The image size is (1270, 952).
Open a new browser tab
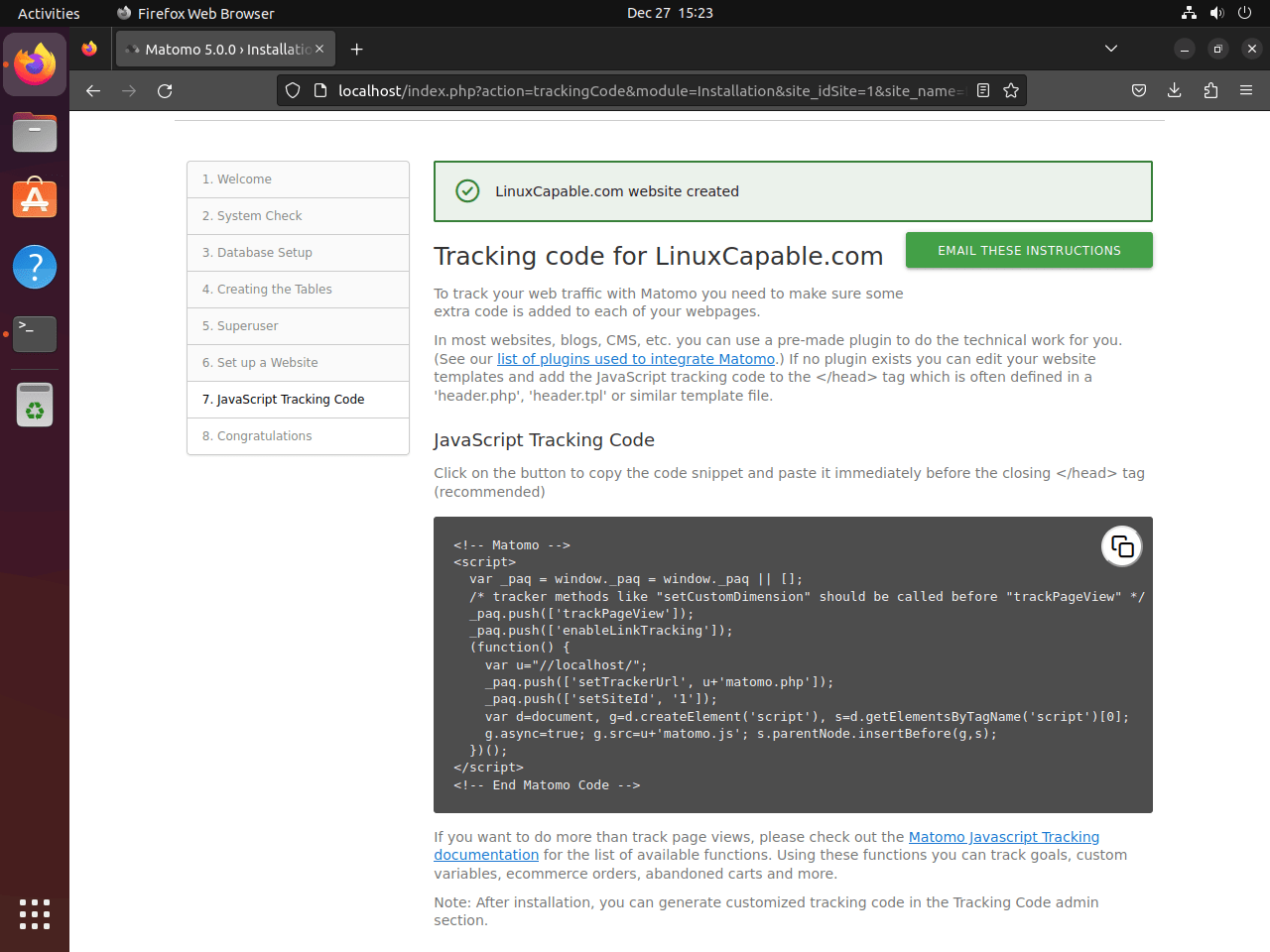pyautogui.click(x=357, y=49)
